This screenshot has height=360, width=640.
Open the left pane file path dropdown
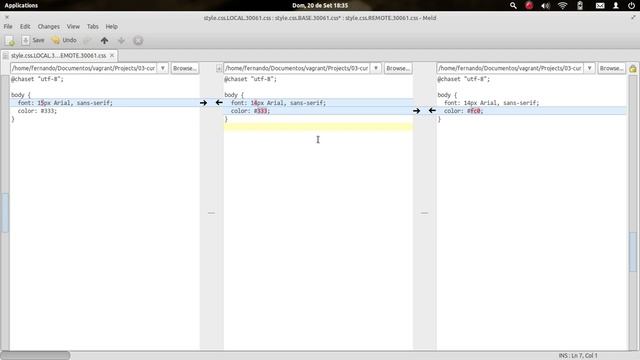[x=162, y=68]
